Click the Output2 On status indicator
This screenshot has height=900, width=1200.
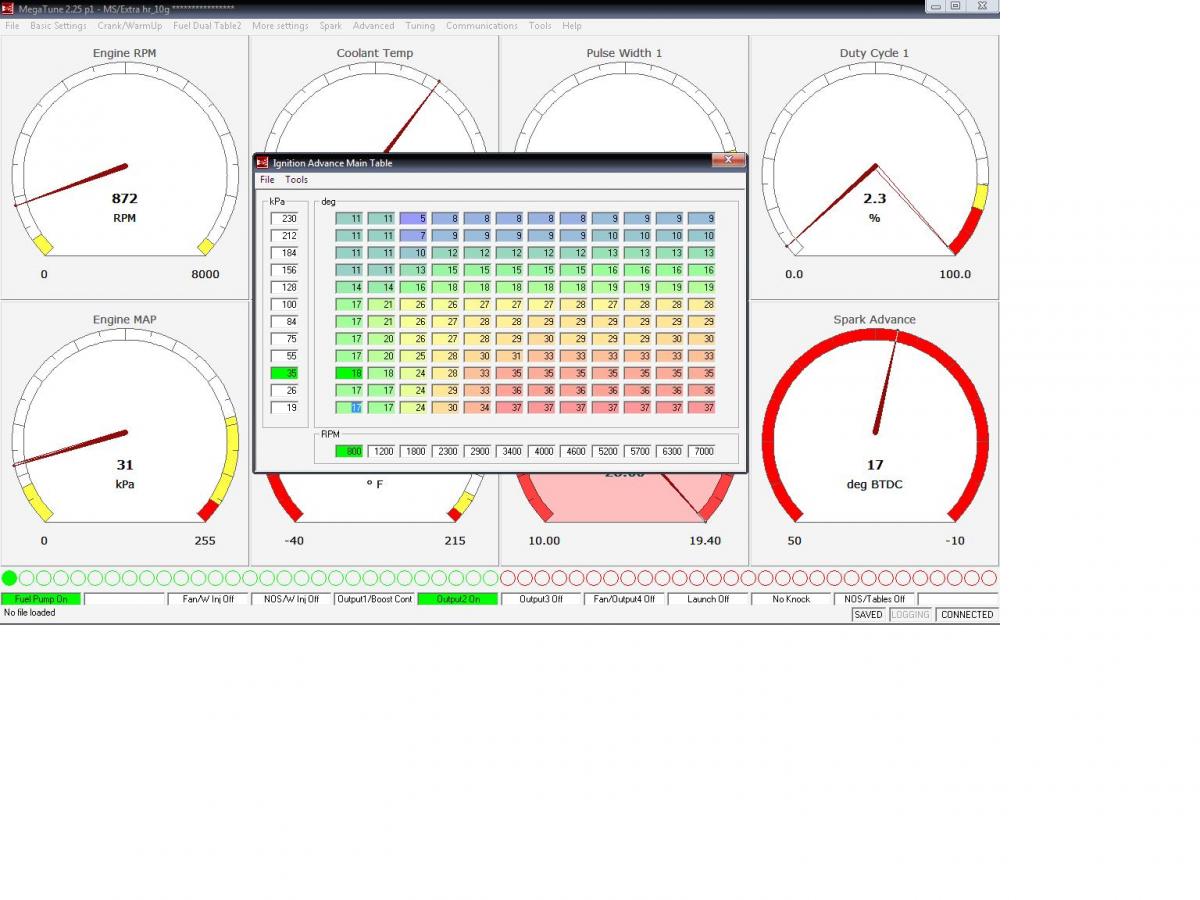457,599
